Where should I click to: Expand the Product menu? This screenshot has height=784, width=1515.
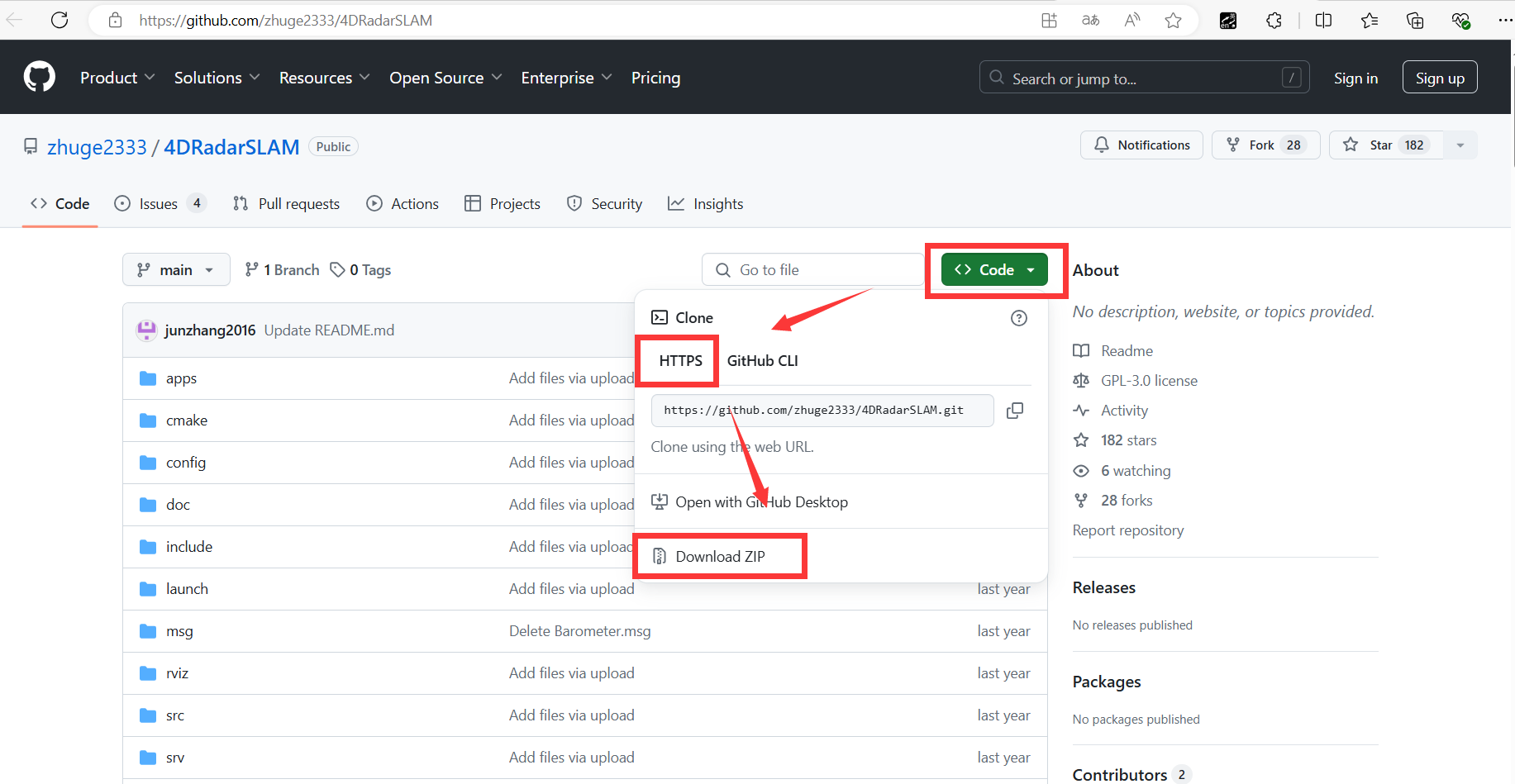click(117, 78)
